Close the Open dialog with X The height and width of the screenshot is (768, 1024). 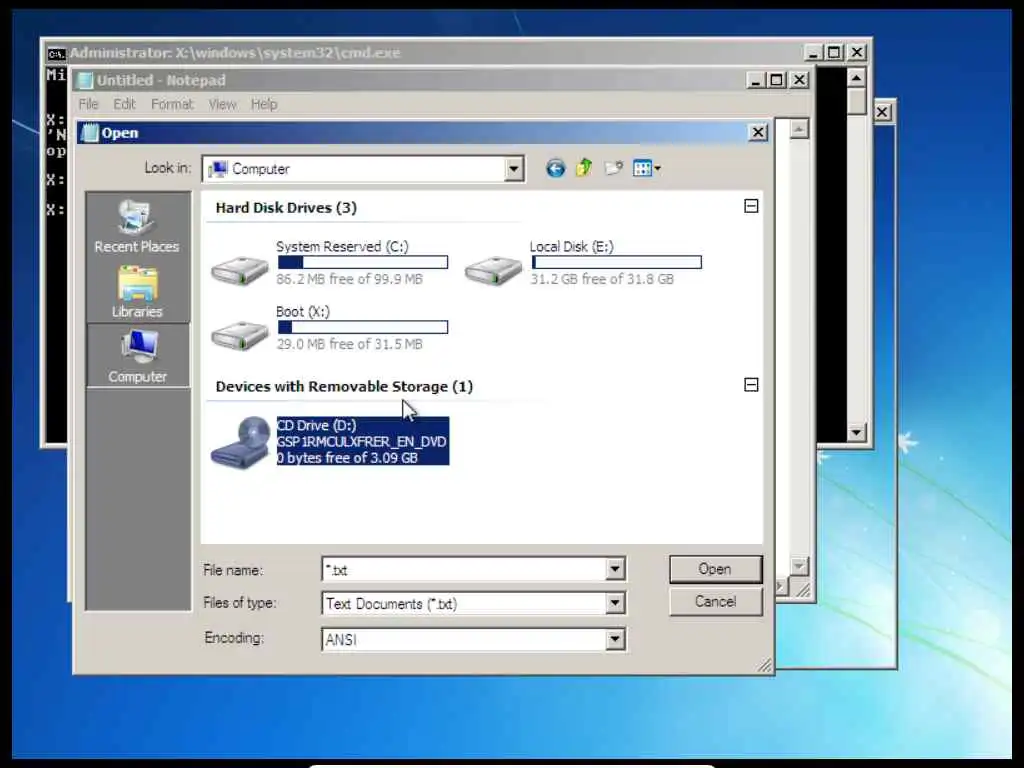point(758,133)
